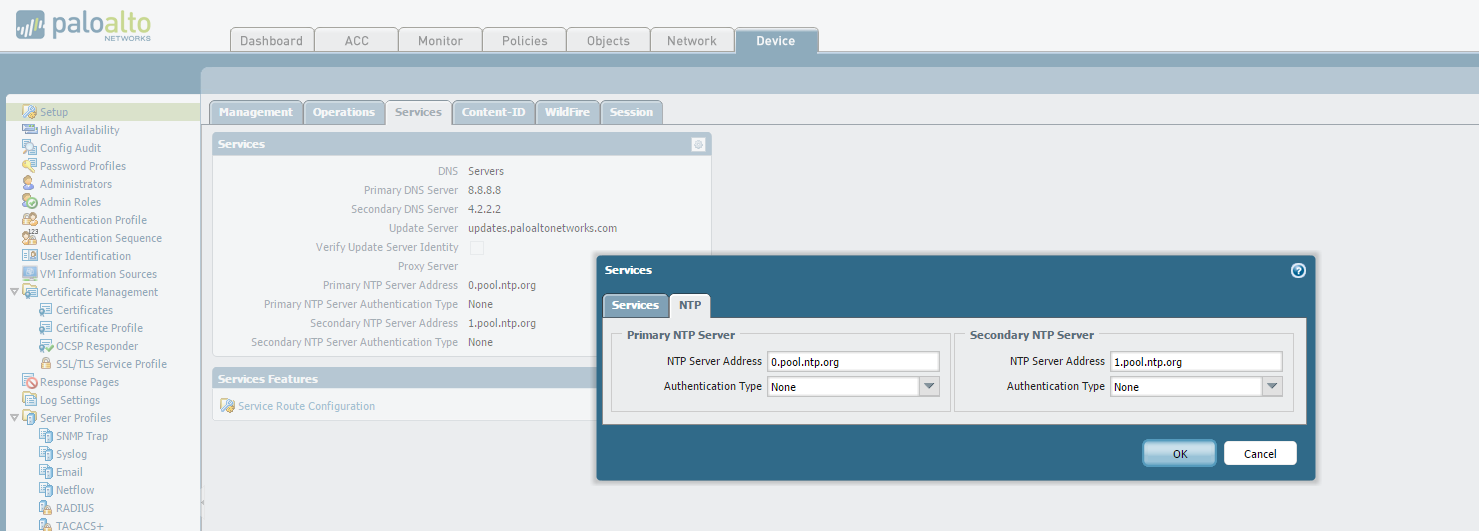
Task: Select the Device tab
Action: pos(776,41)
